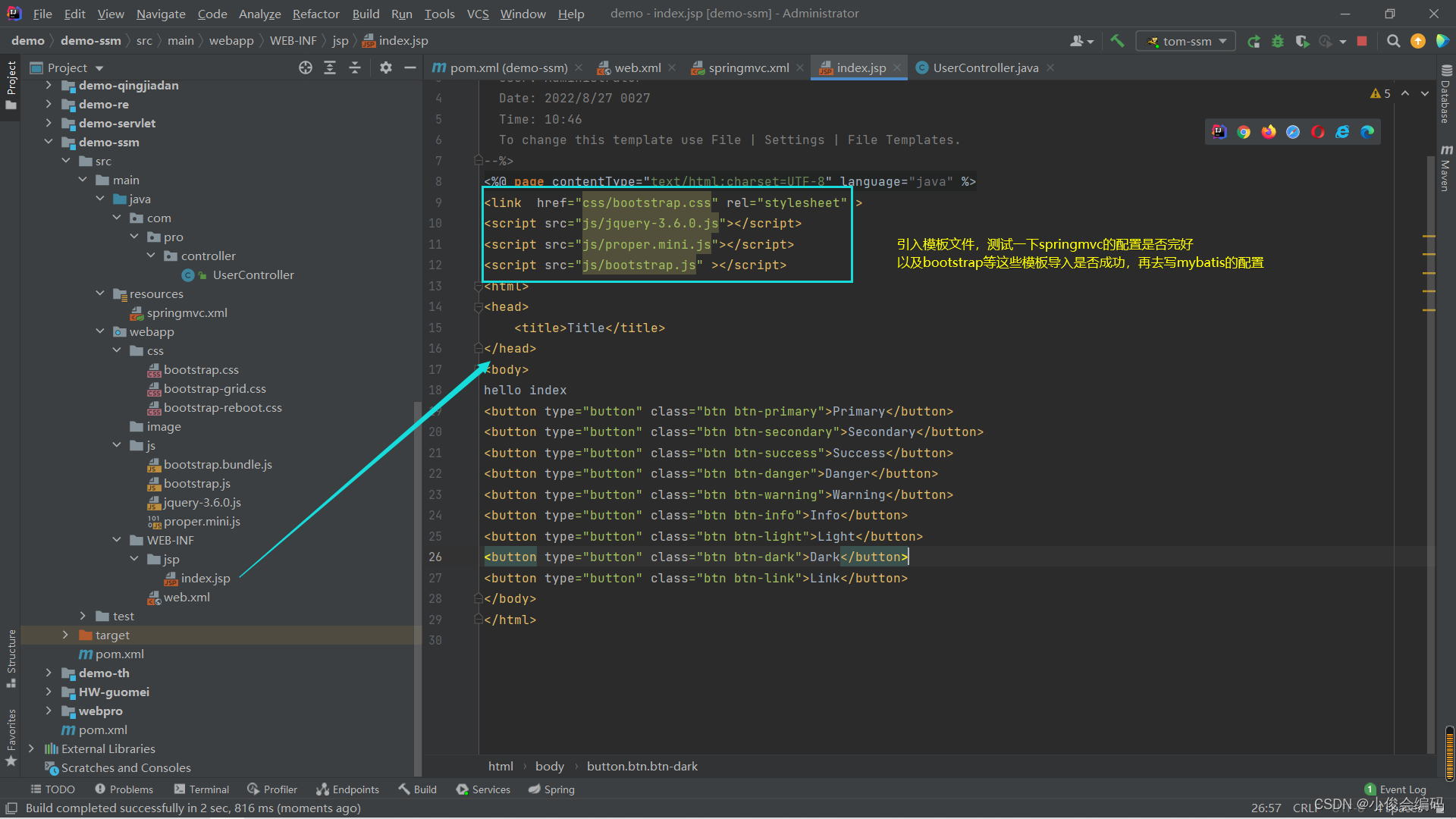Screen dimensions: 1456x819
Task: Open the Maven tool window
Action: [1445, 168]
